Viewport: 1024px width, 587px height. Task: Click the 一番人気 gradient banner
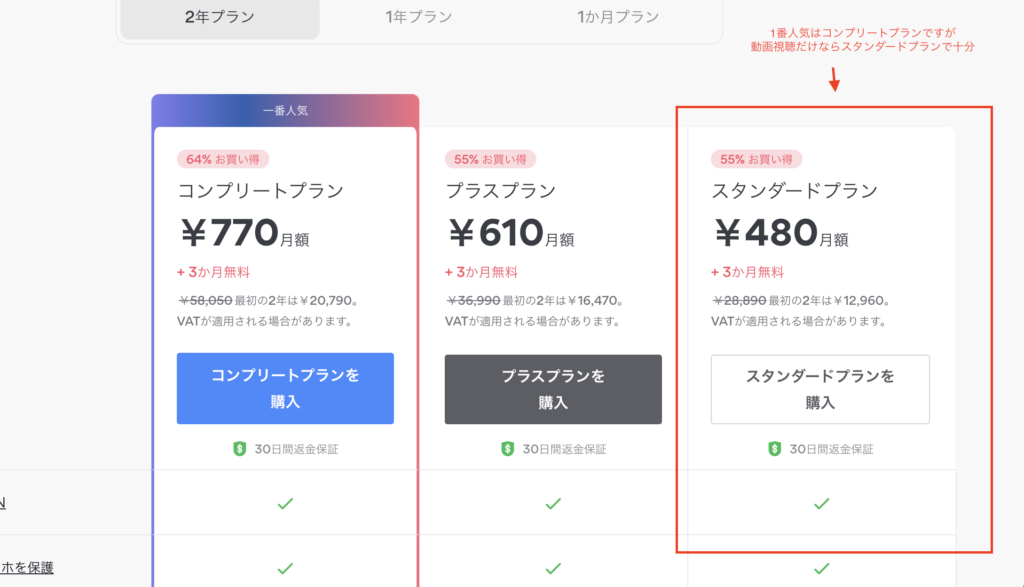(285, 110)
